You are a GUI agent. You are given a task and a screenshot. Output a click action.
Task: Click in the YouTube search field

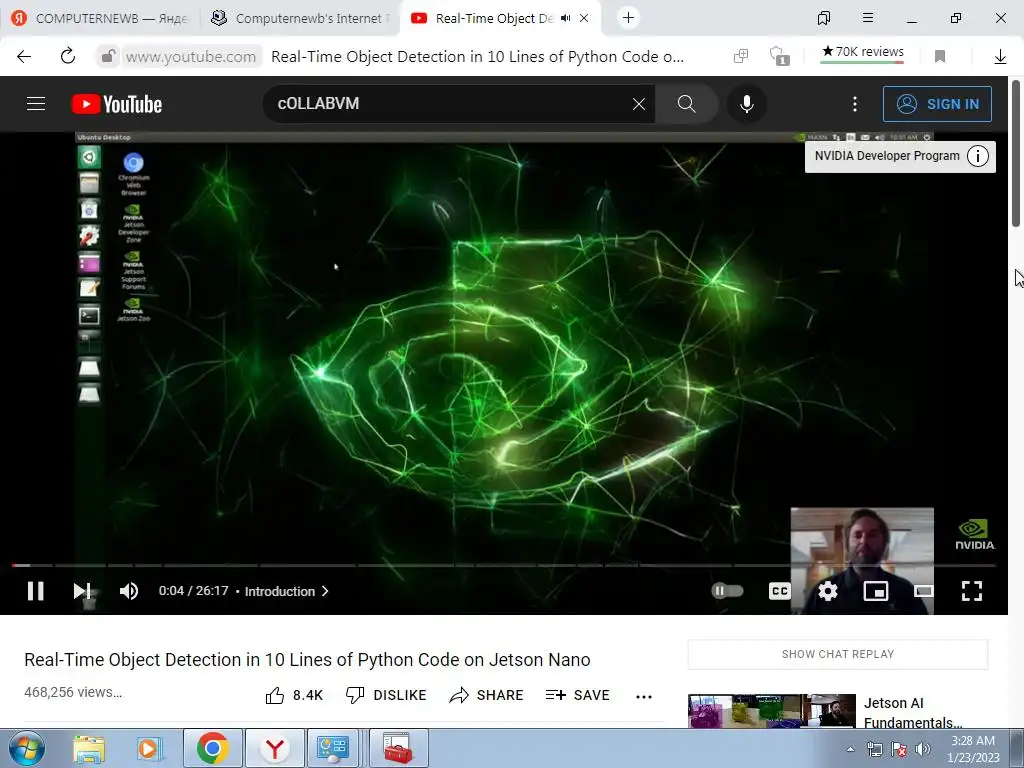(x=451, y=104)
